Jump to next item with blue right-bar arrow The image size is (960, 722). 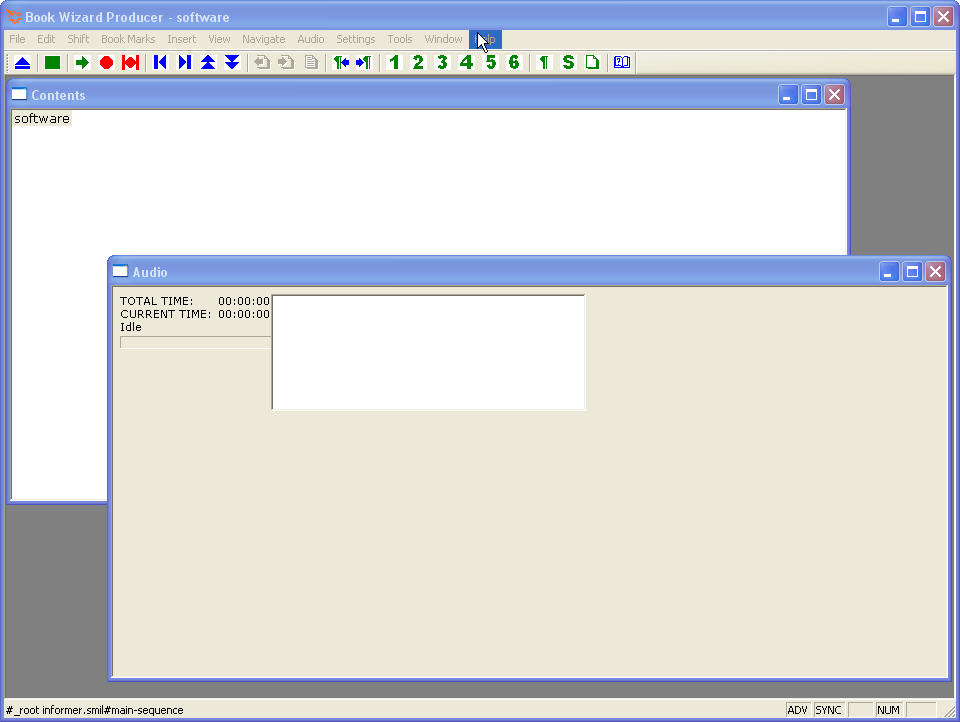[x=184, y=62]
